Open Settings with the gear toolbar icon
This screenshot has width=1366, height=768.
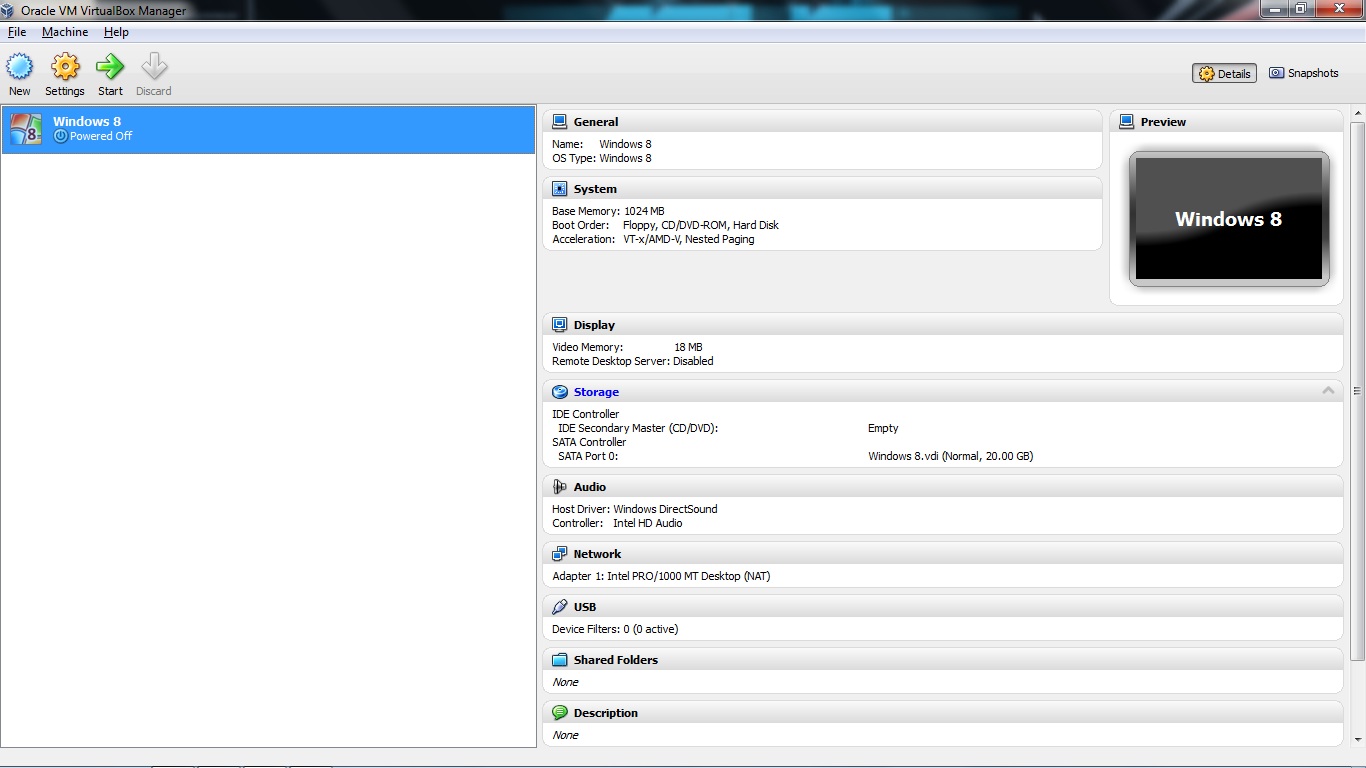[x=65, y=67]
